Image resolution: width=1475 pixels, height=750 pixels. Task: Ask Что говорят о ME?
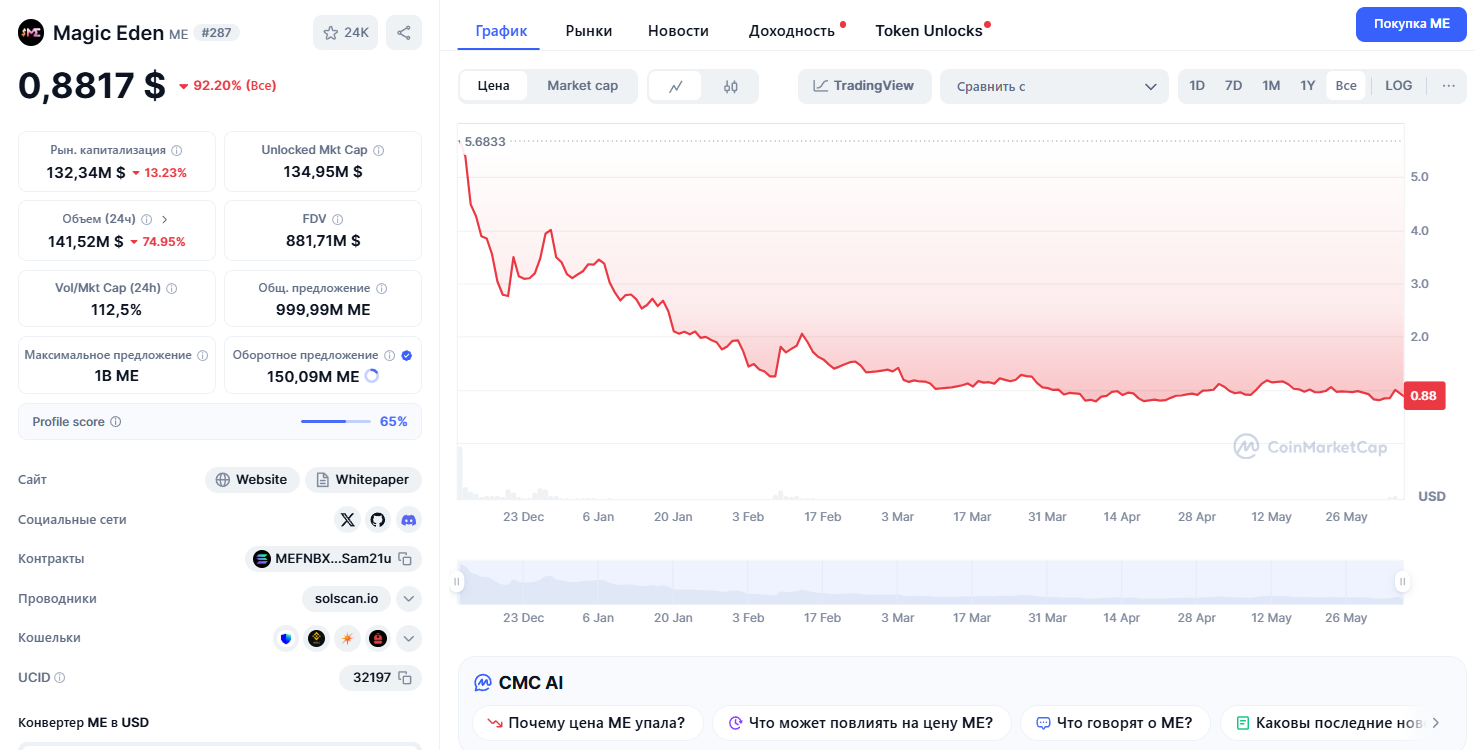pos(1114,723)
